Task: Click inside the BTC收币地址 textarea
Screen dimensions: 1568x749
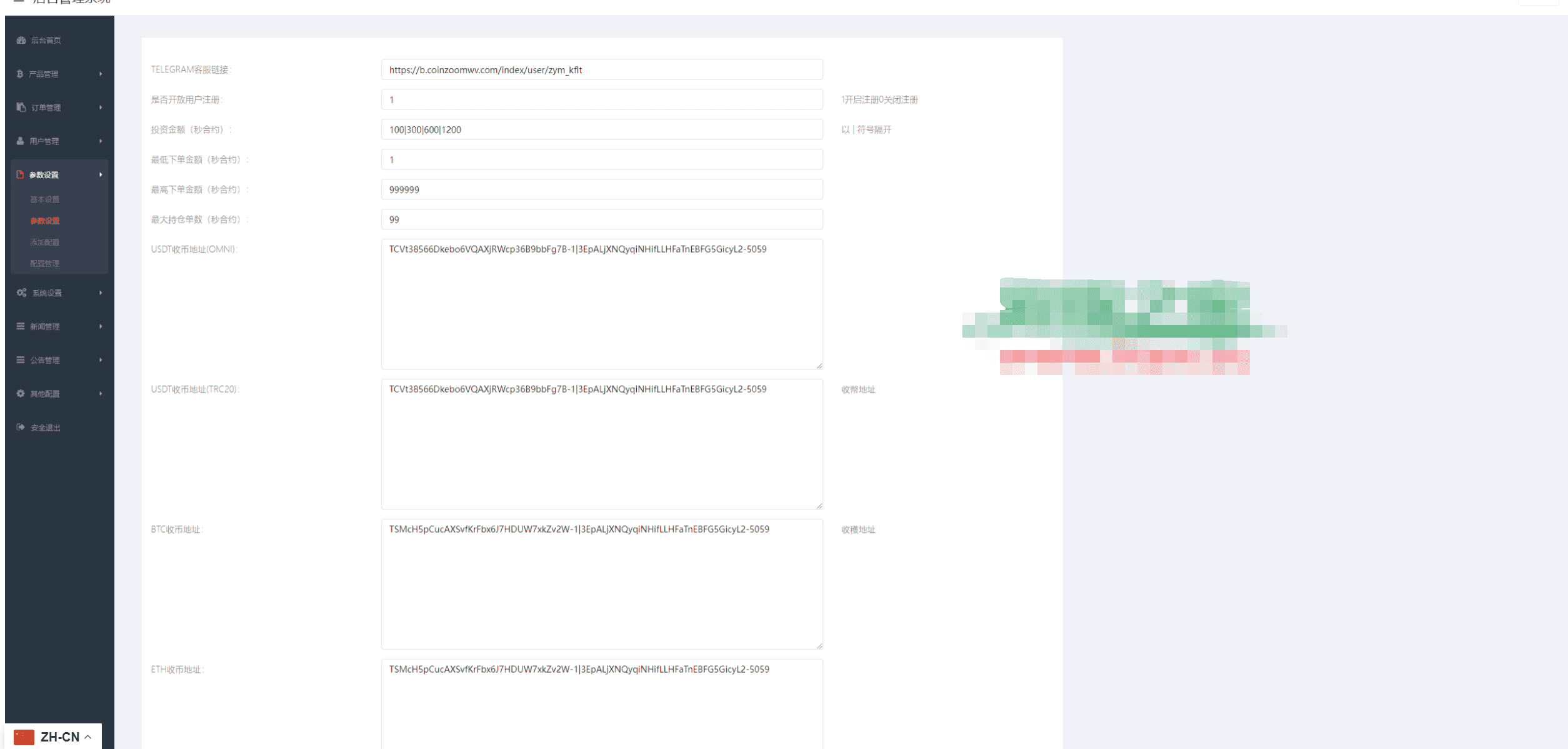Action: click(601, 585)
